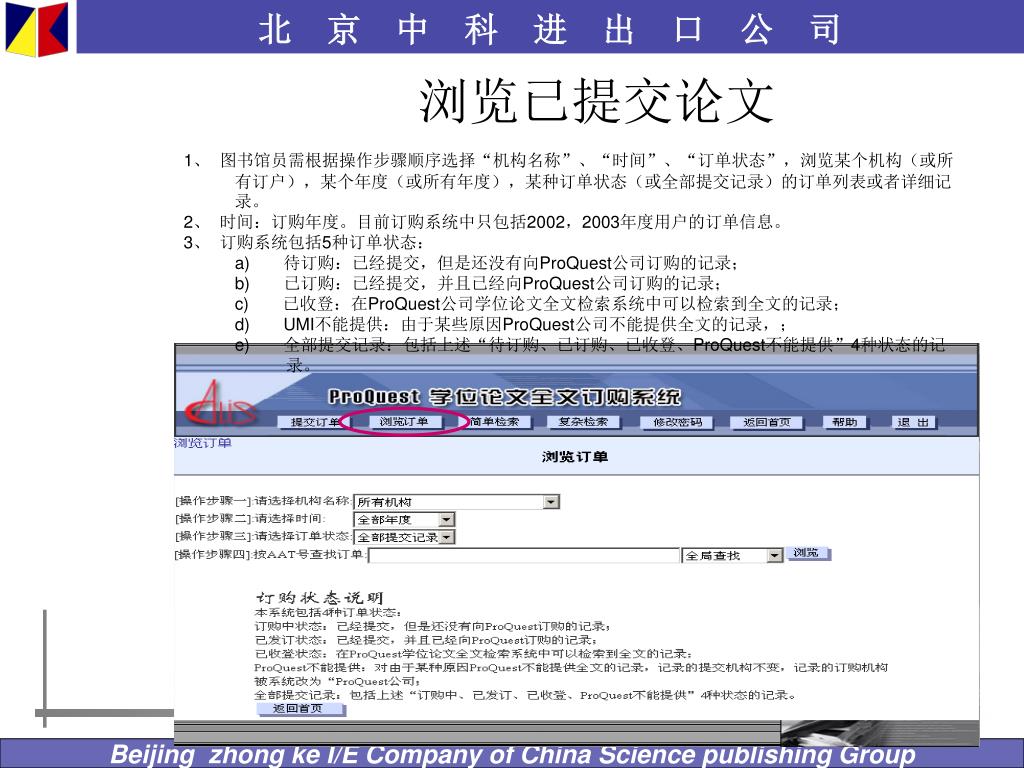The image size is (1024, 768).
Task: Expand the 全局查找 search scope dropdown
Action: [774, 556]
